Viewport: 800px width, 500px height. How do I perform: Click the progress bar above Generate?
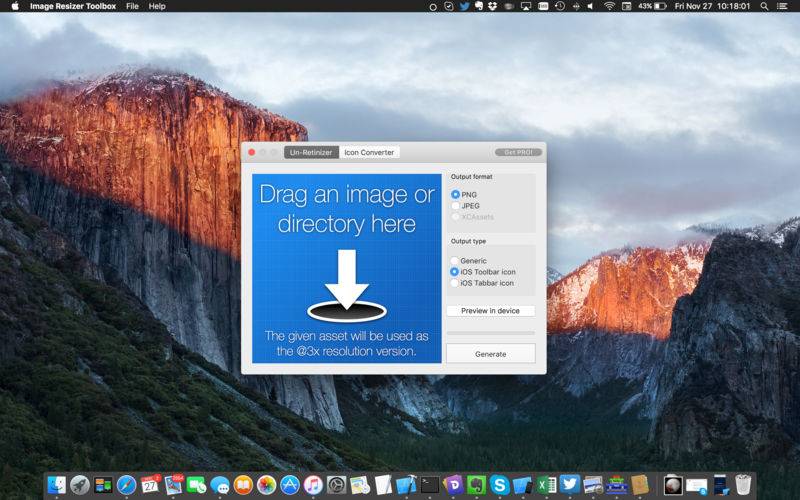pos(490,333)
